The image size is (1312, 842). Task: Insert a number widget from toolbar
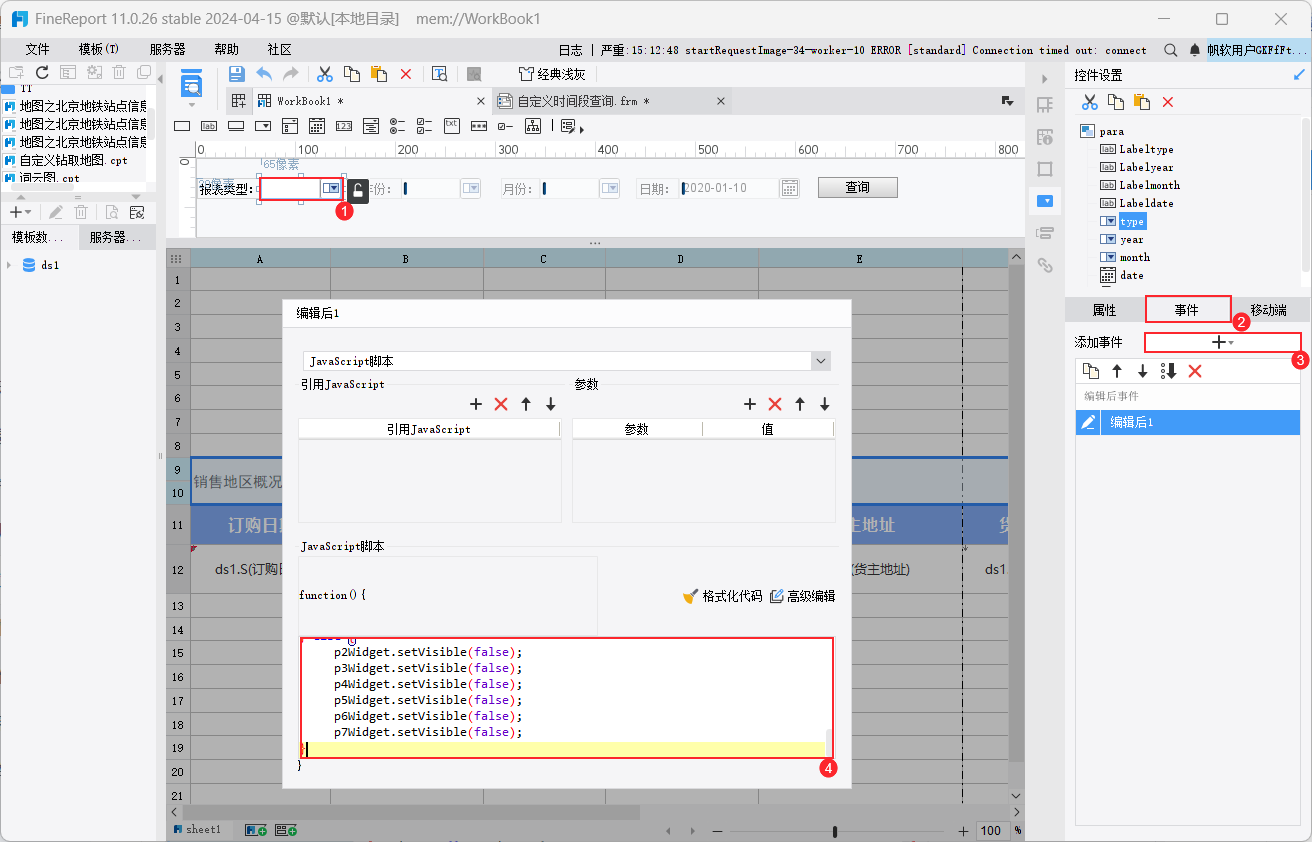(343, 126)
